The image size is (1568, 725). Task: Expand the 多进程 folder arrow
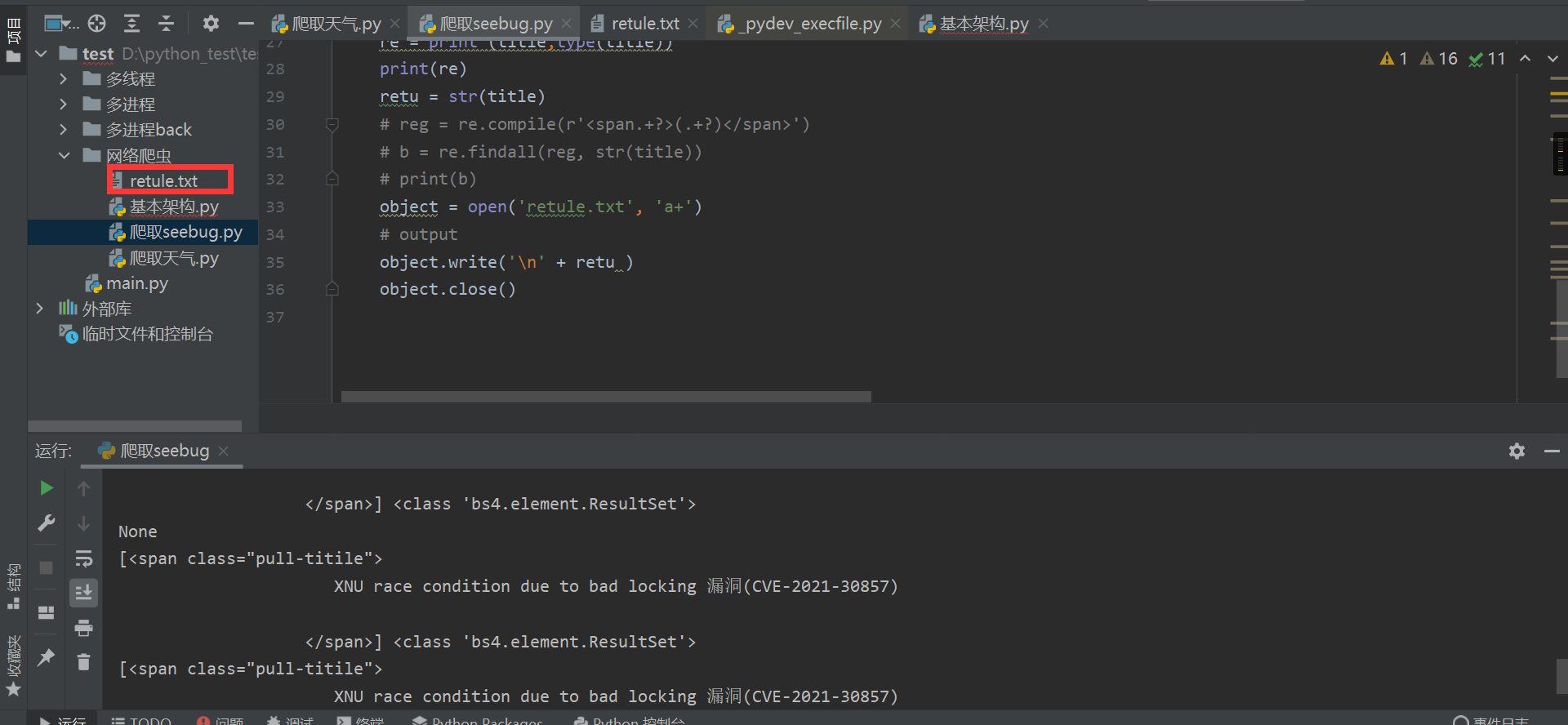point(64,105)
